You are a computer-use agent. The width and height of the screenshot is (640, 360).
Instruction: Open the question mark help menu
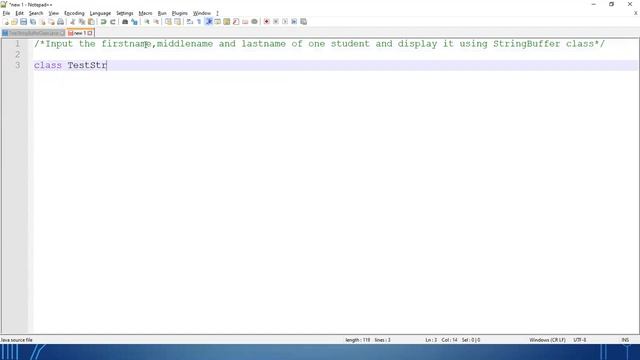[x=217, y=13]
